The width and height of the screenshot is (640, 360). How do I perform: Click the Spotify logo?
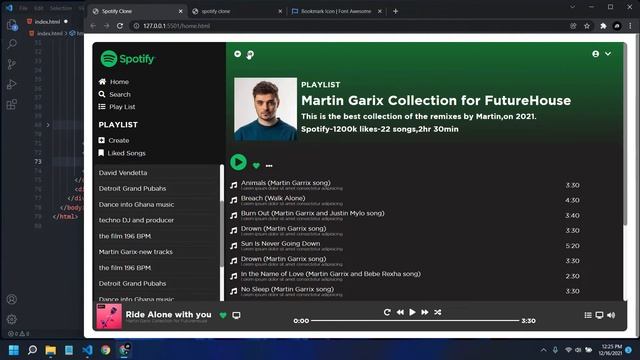[x=127, y=59]
